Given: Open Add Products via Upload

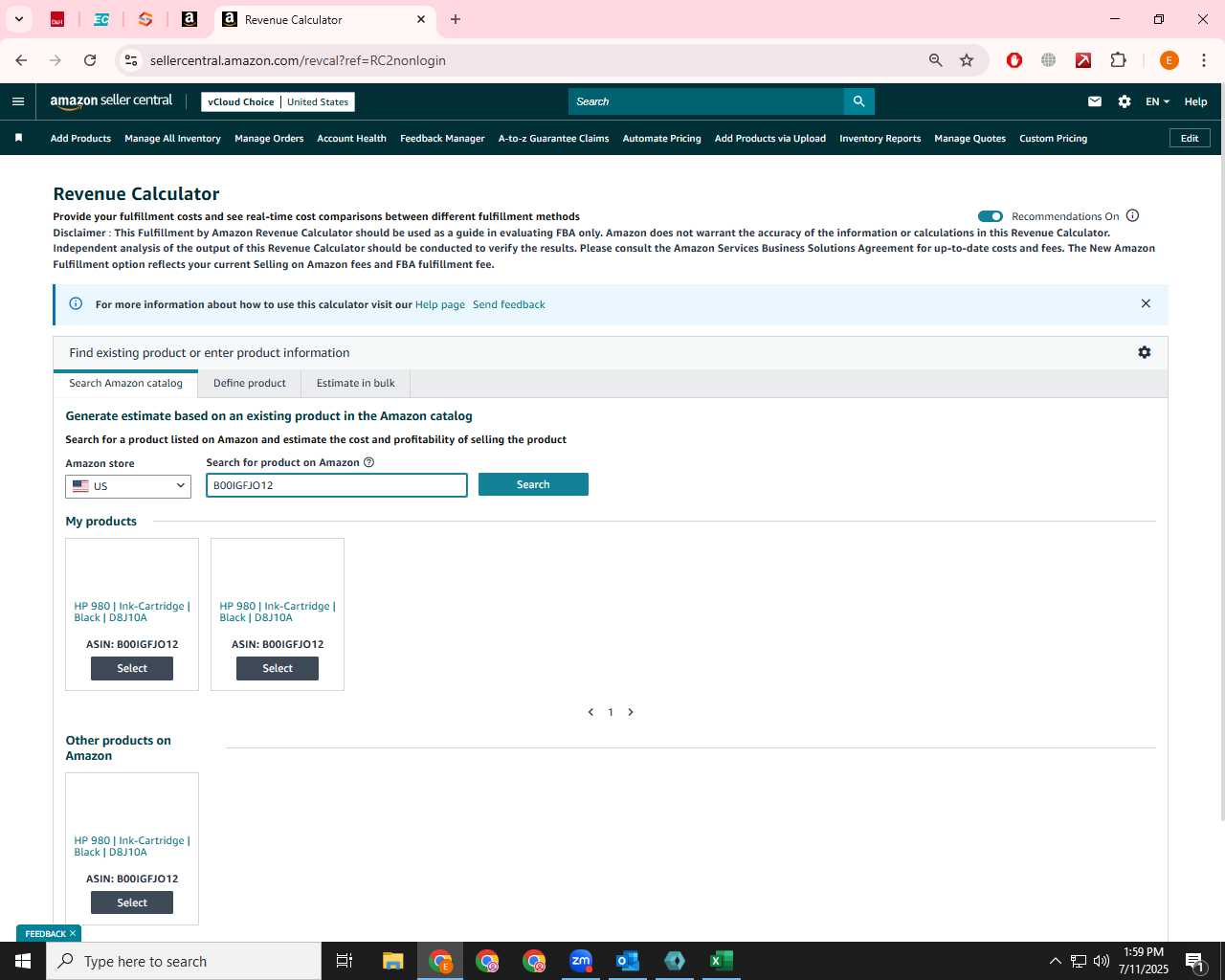Looking at the screenshot, I should point(769,138).
